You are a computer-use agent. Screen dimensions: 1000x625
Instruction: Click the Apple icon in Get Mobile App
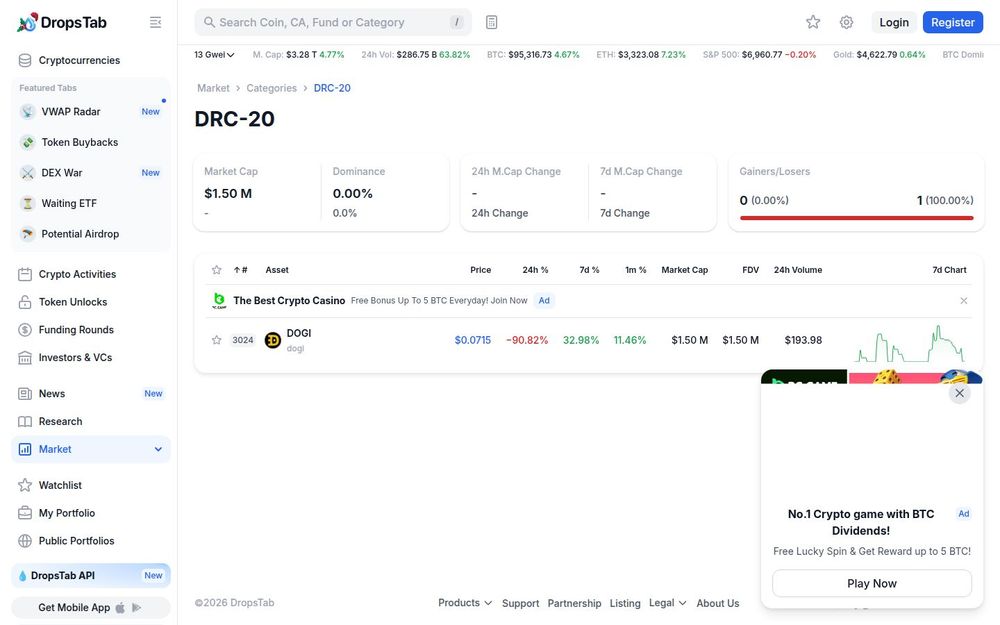click(x=120, y=608)
